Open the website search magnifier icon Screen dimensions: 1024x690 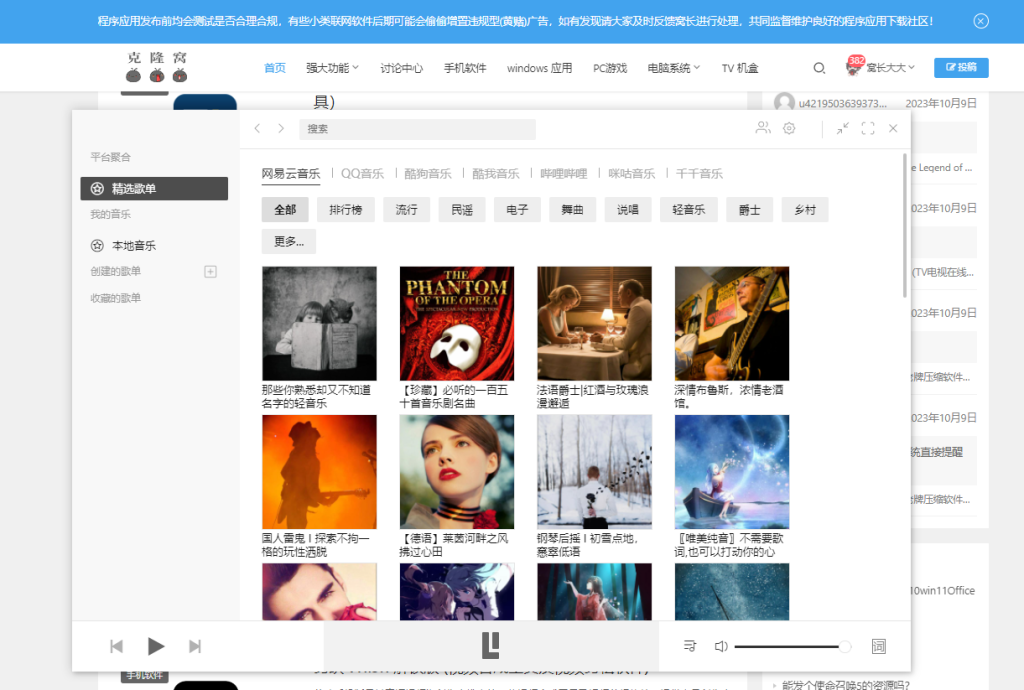(819, 68)
